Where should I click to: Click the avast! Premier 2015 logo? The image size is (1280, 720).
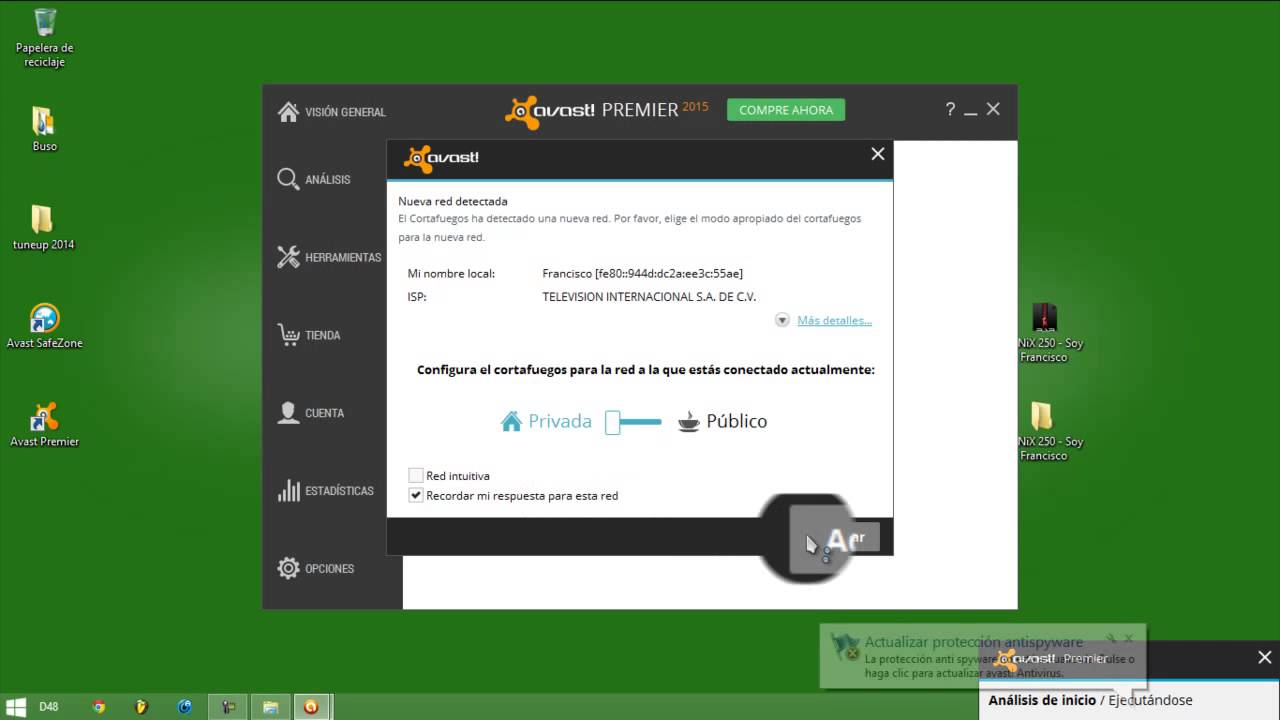[607, 110]
